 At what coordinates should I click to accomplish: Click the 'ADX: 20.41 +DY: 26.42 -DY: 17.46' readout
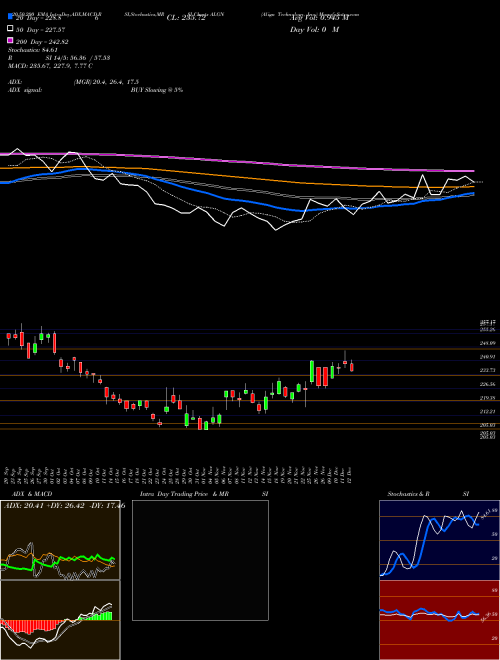(64, 506)
